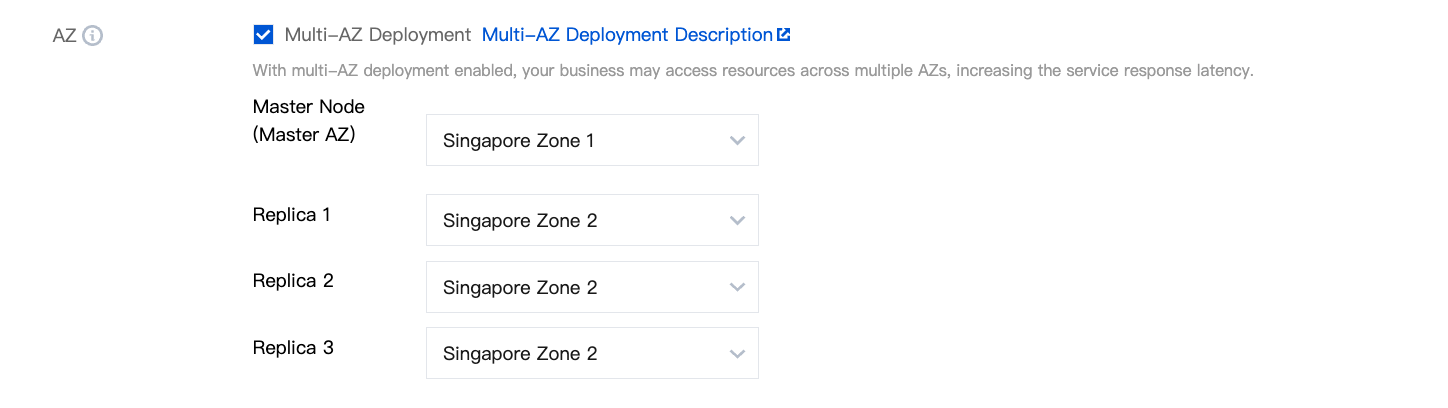The image size is (1448, 408).
Task: Expand the Replica 2 zone selector
Action: click(591, 288)
